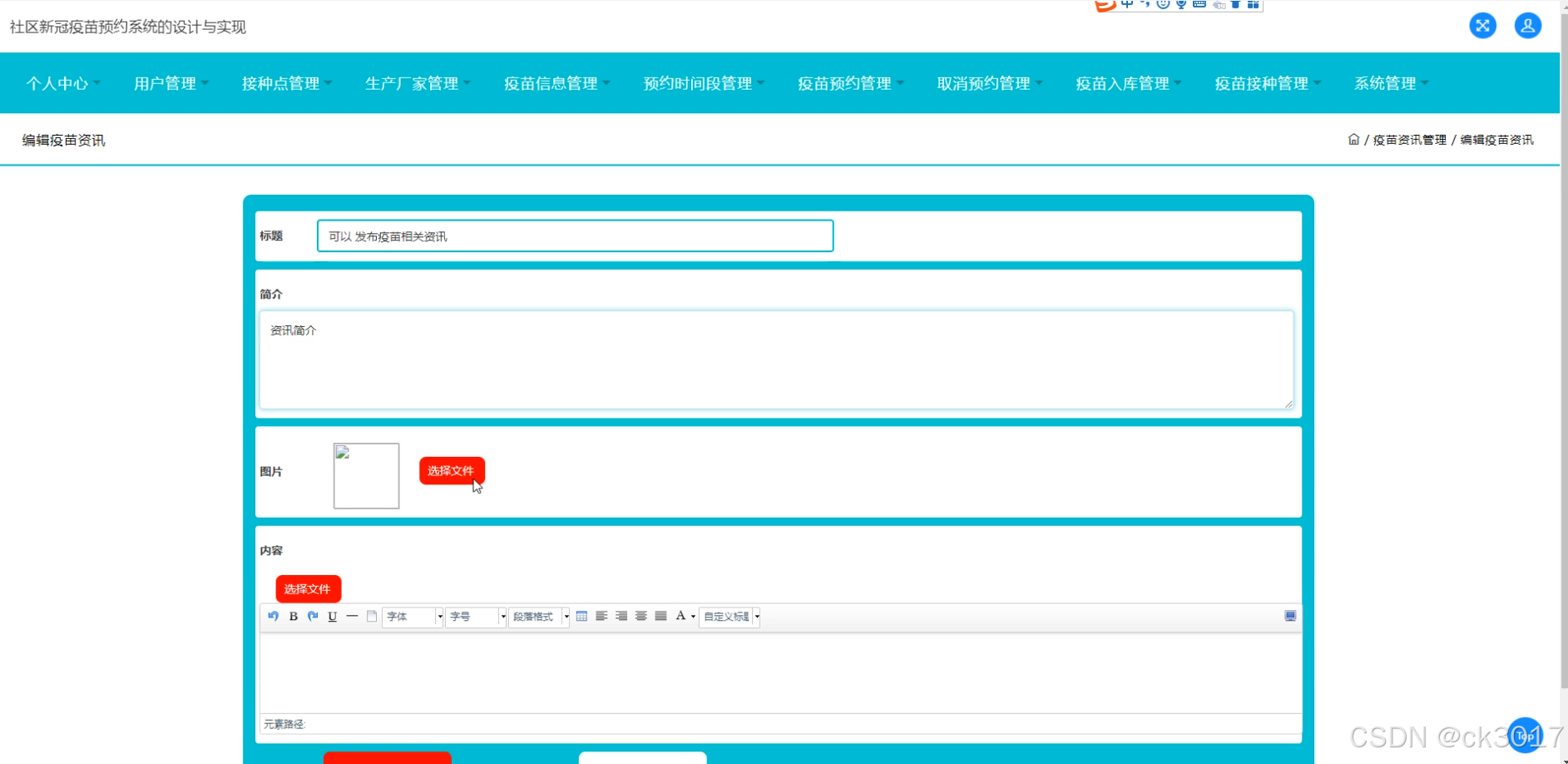Toggle underline formatting in the editor
Viewport: 1568px width, 764px height.
point(333,617)
